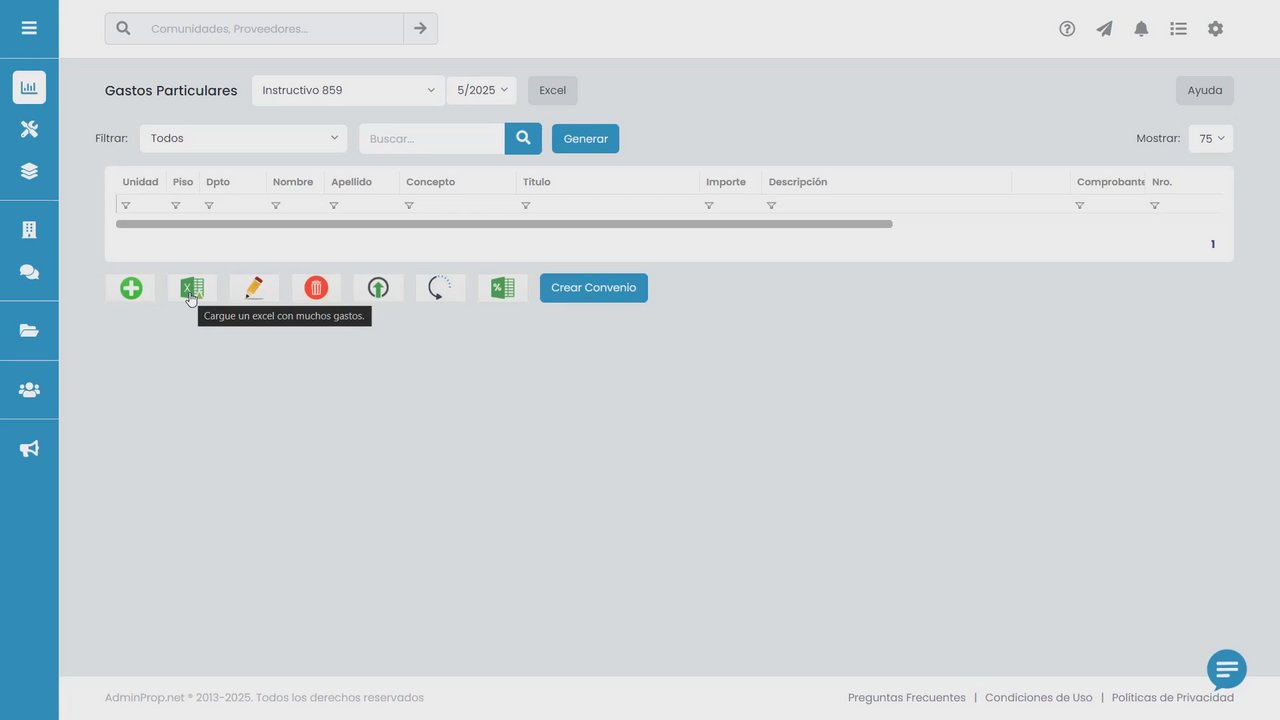
Task: Open the settings gear in top bar
Action: click(1215, 29)
